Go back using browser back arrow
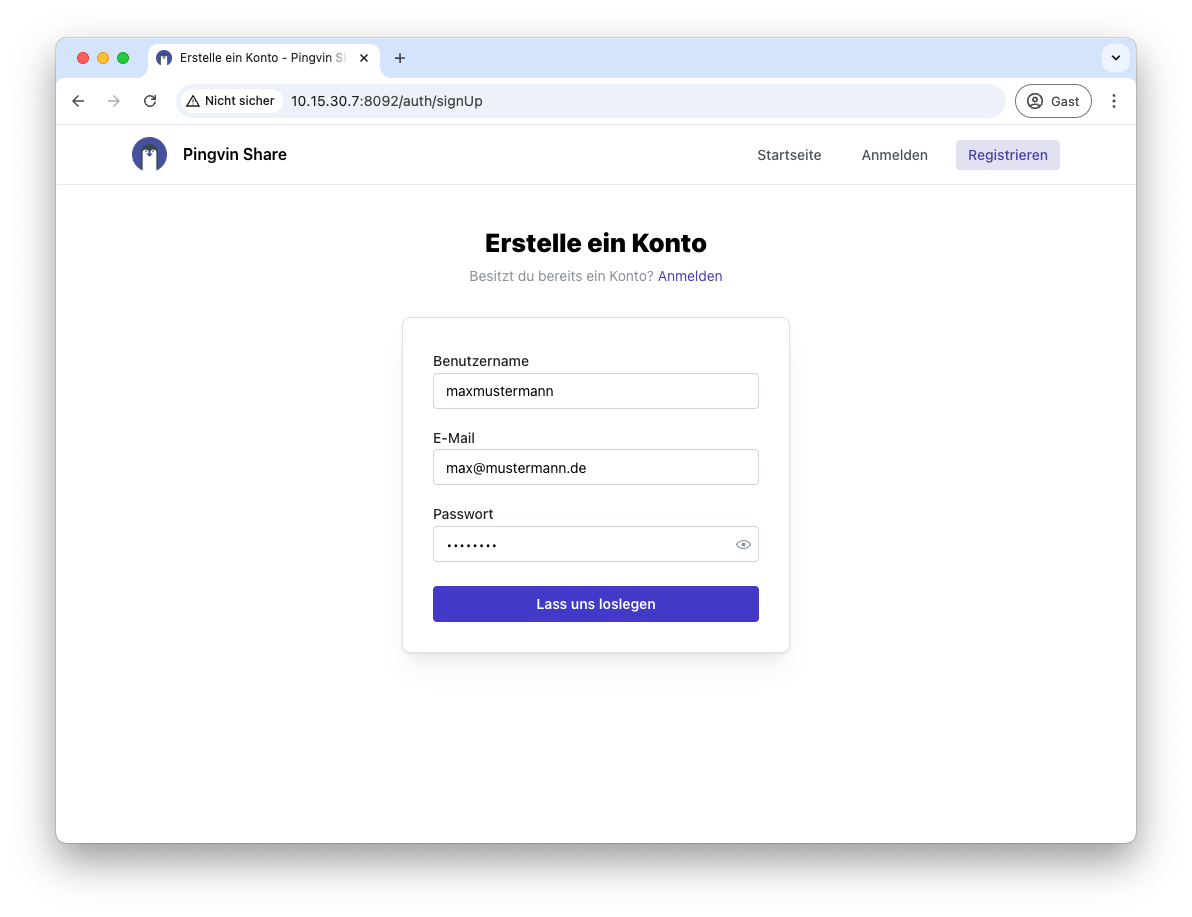This screenshot has height=917, width=1192. click(78, 101)
